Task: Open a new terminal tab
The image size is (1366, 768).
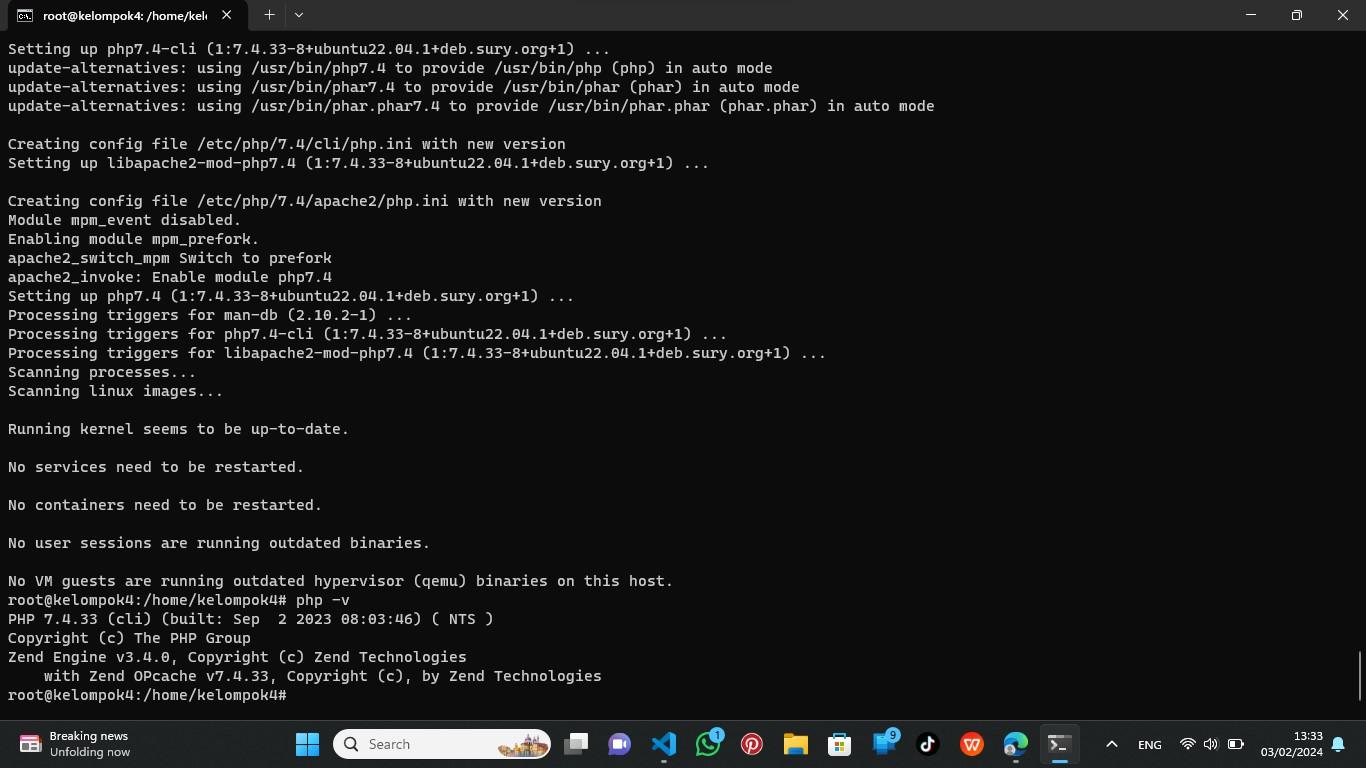Action: tap(269, 15)
